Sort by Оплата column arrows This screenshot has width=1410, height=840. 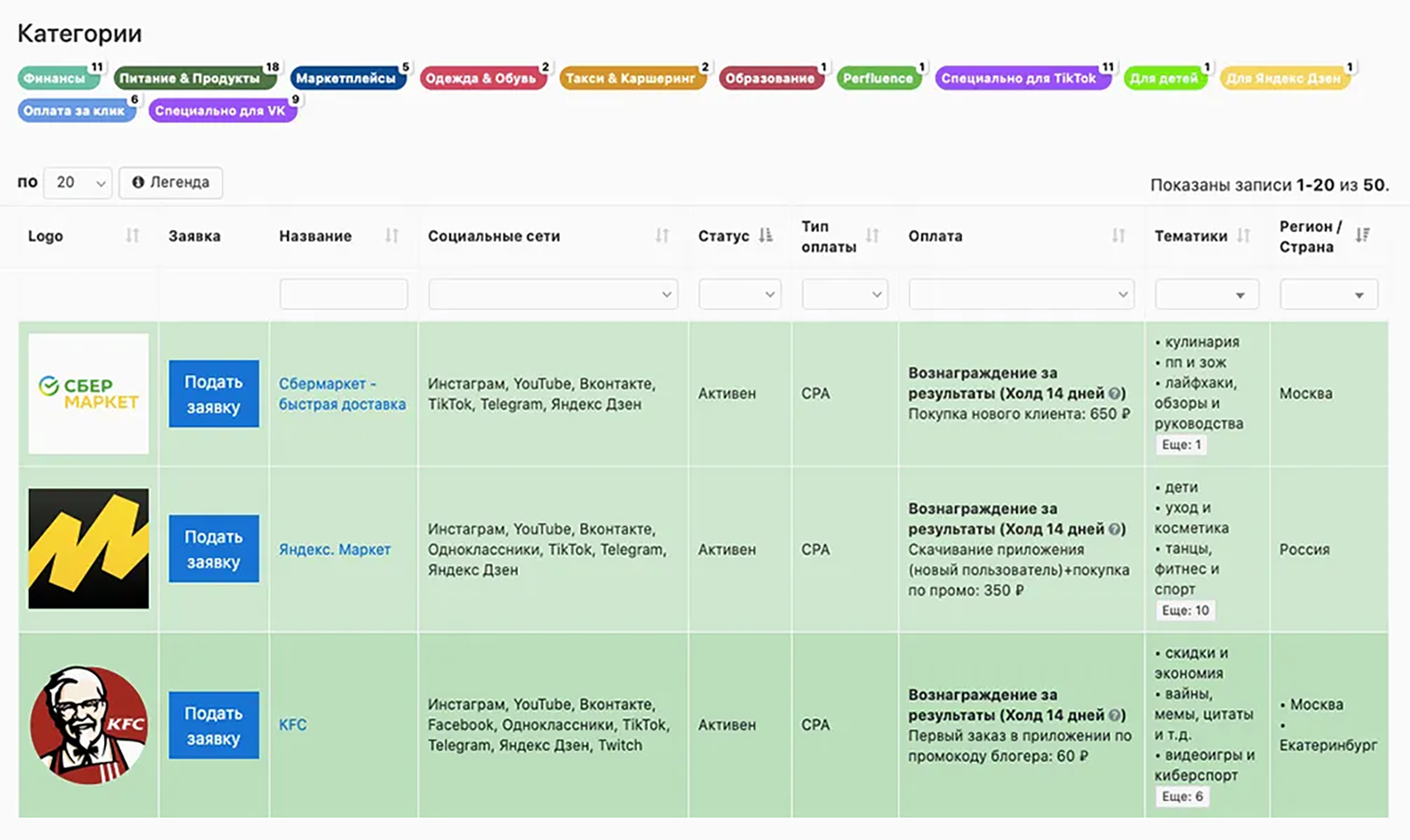click(1119, 236)
